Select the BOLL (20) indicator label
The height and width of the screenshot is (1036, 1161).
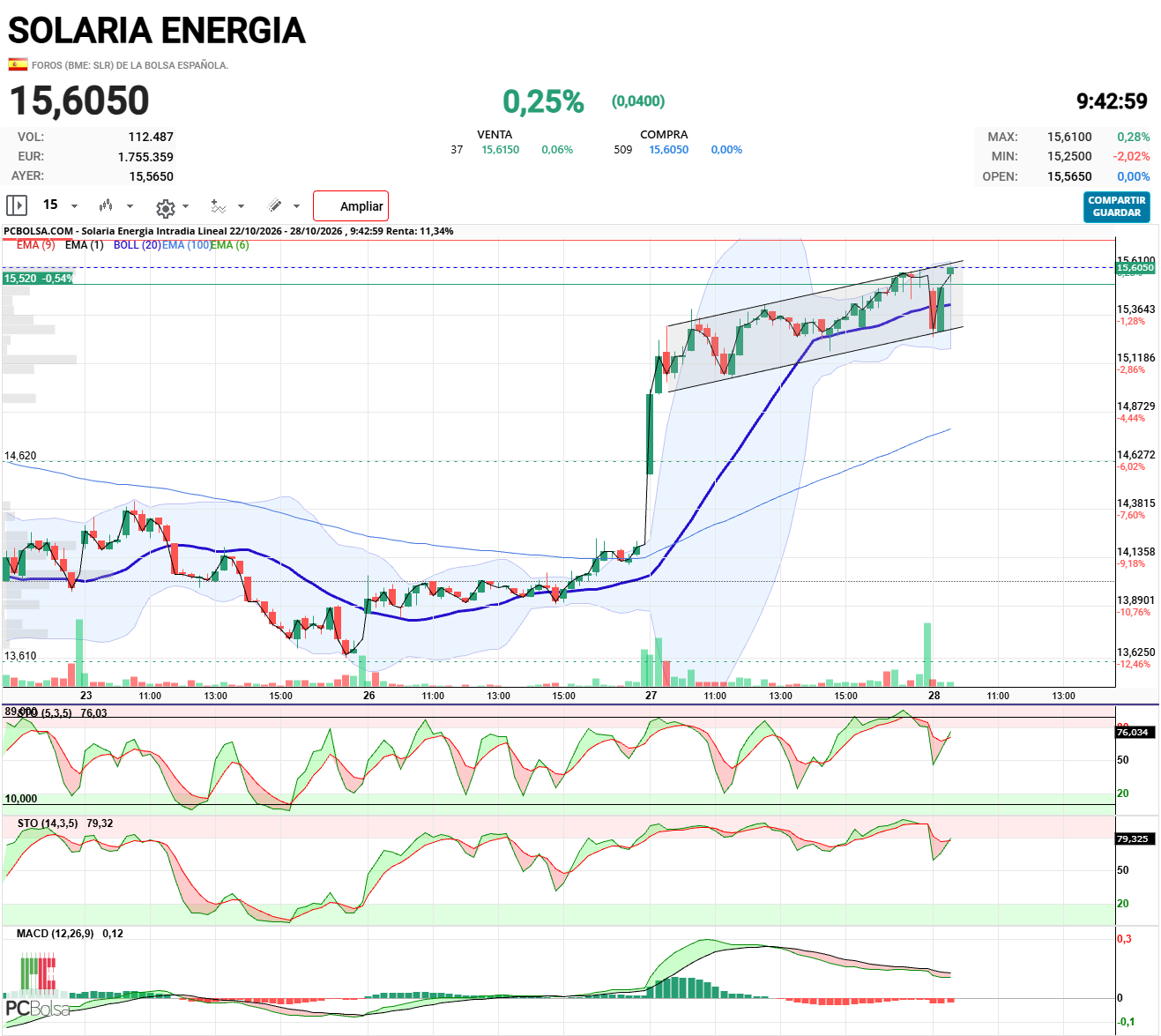pos(137,245)
